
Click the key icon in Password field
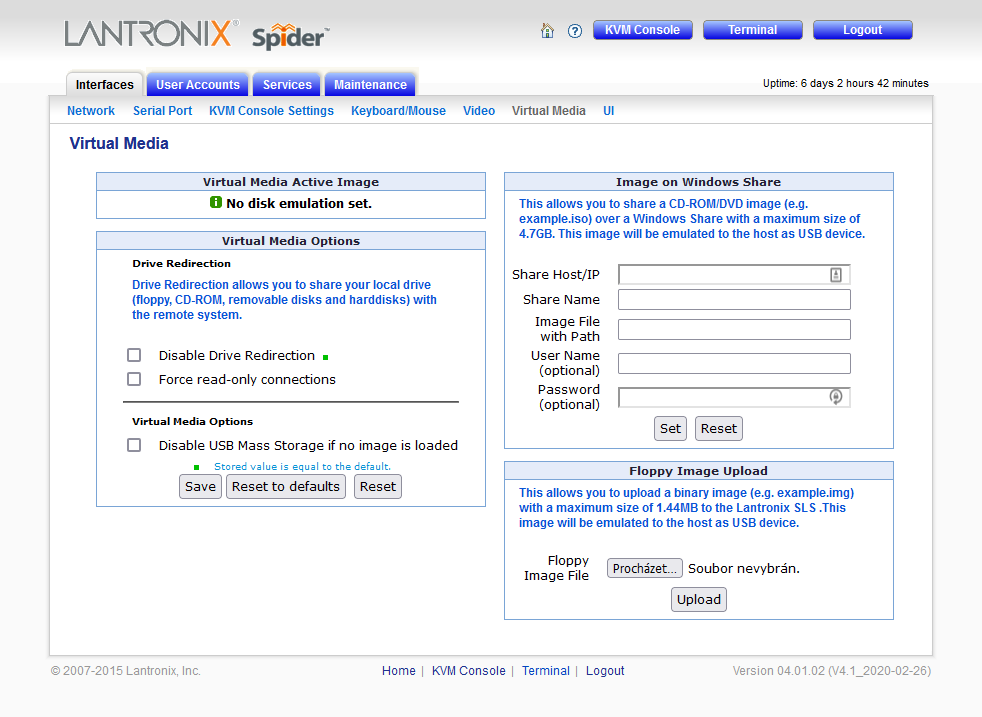coord(836,397)
